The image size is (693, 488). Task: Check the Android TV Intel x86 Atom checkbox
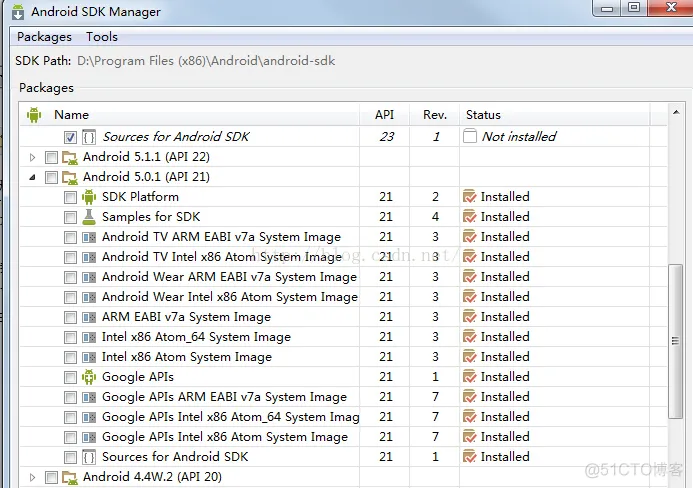[x=70, y=257]
